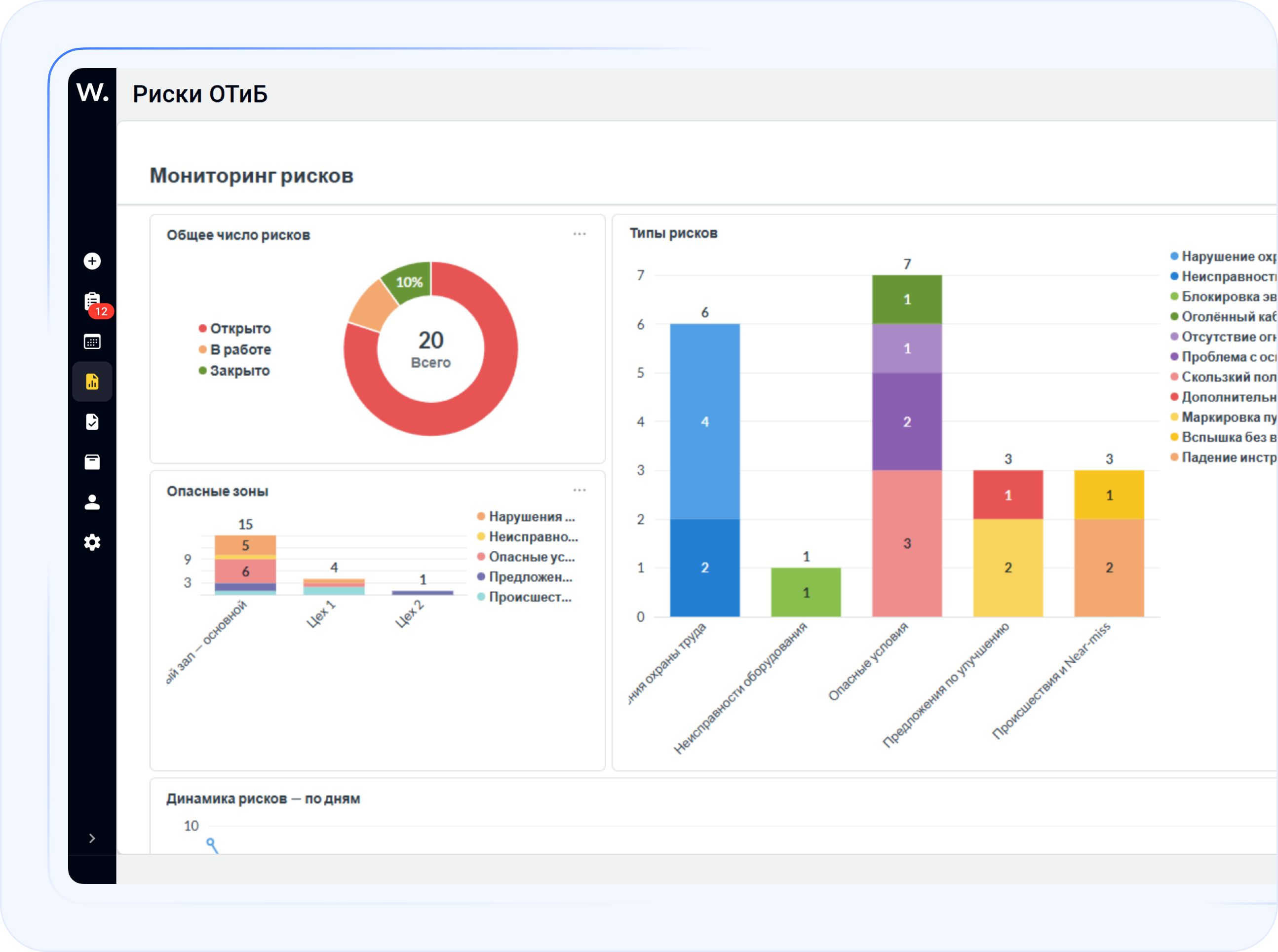This screenshot has height=952, width=1278.
Task: Select the Вспышка без в legend entry
Action: [x=1223, y=437]
